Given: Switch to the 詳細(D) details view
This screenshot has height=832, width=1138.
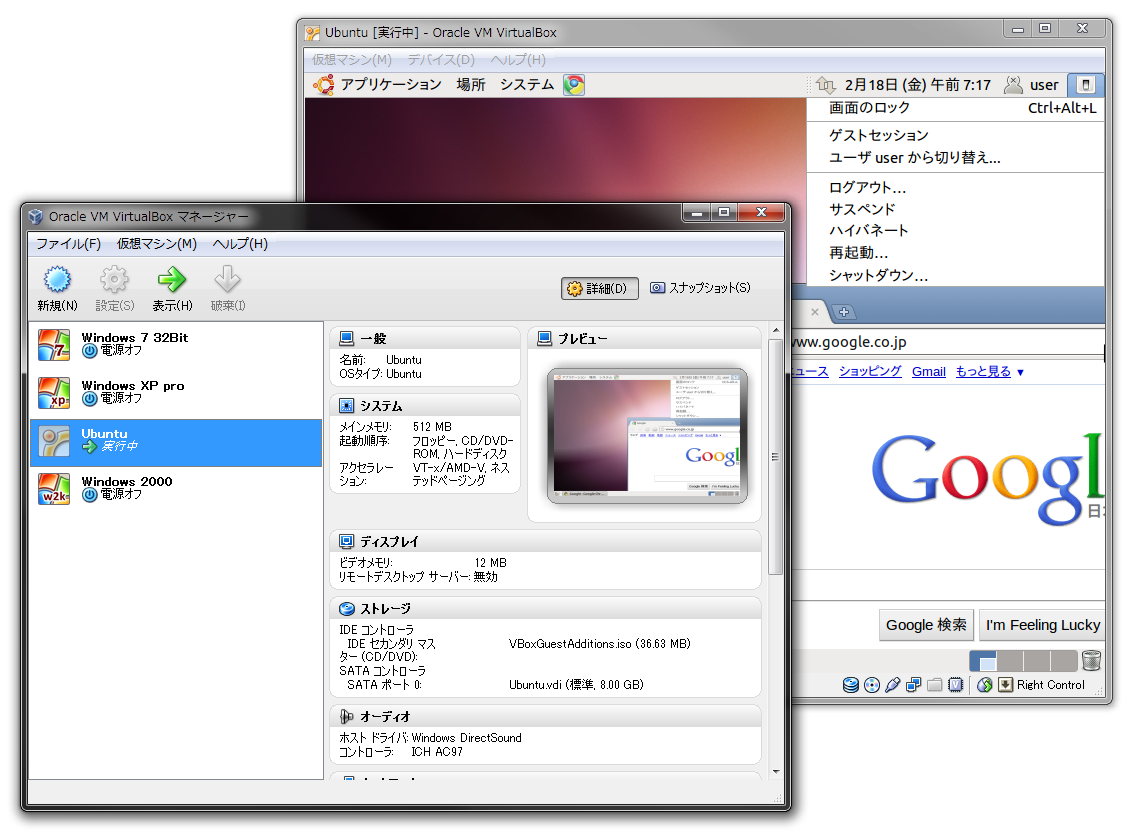Looking at the screenshot, I should tap(599, 288).
